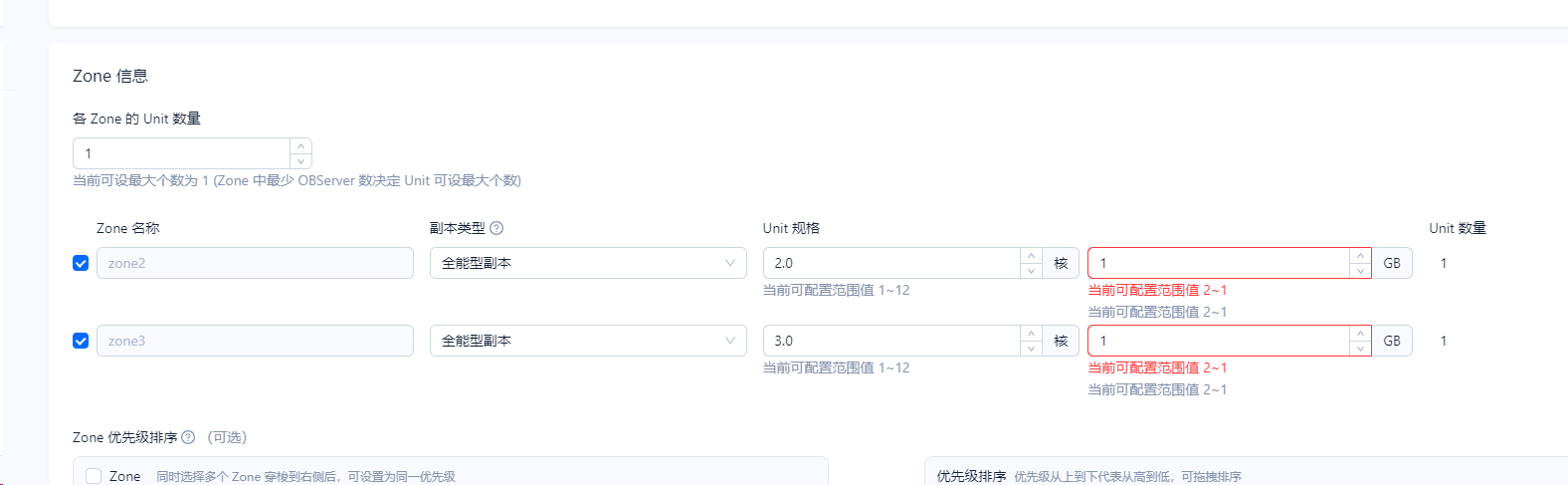Increase zone2 CPU cores up arrow
Image resolution: width=1568 pixels, height=485 pixels.
pyautogui.click(x=1032, y=256)
